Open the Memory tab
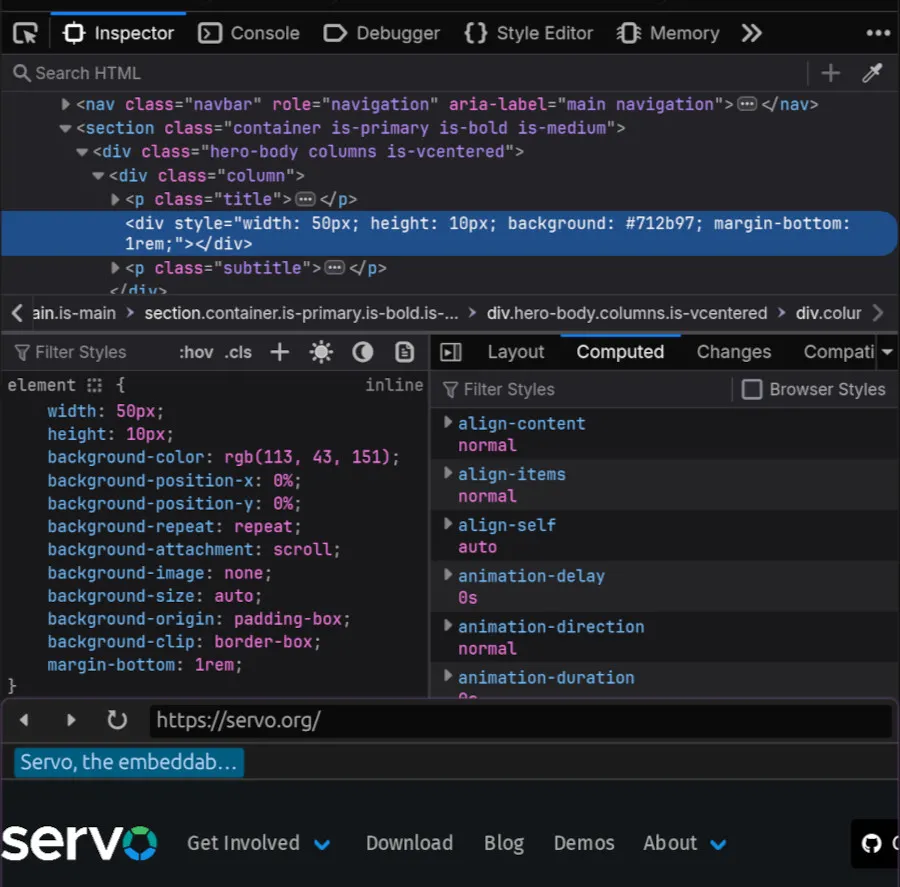Image resolution: width=900 pixels, height=887 pixels. [668, 33]
